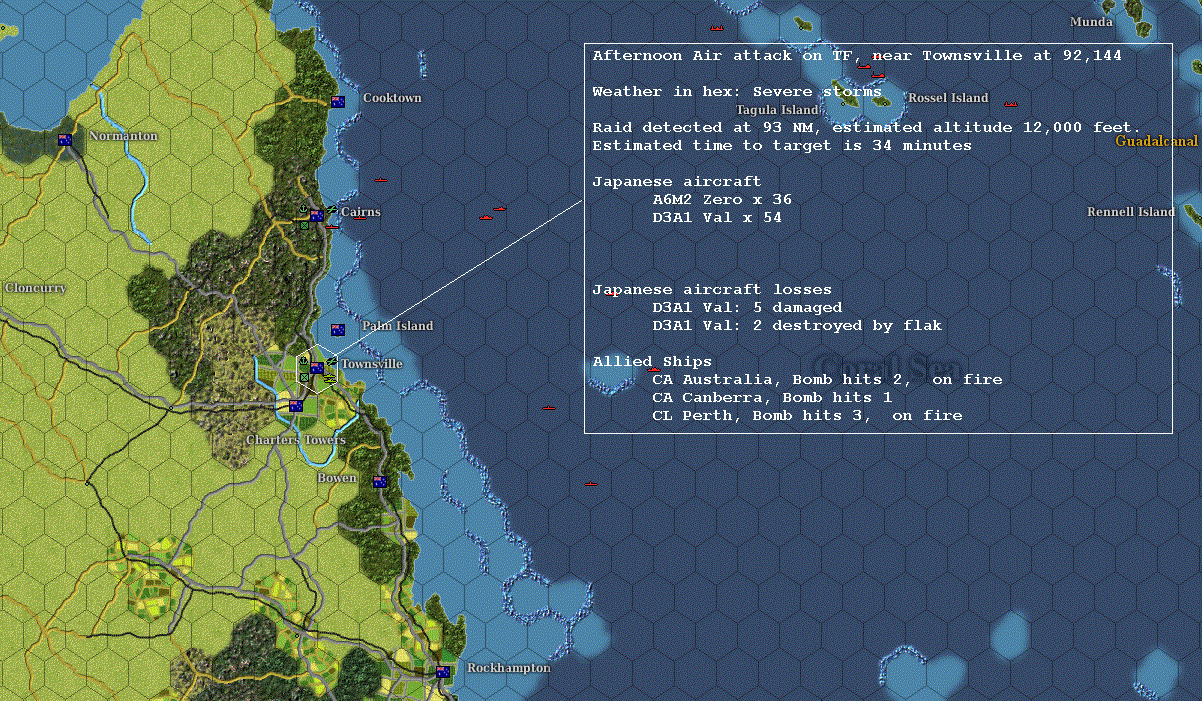
Task: Click 'Weather in hex: Severe storms' line
Action: pyautogui.click(x=737, y=92)
